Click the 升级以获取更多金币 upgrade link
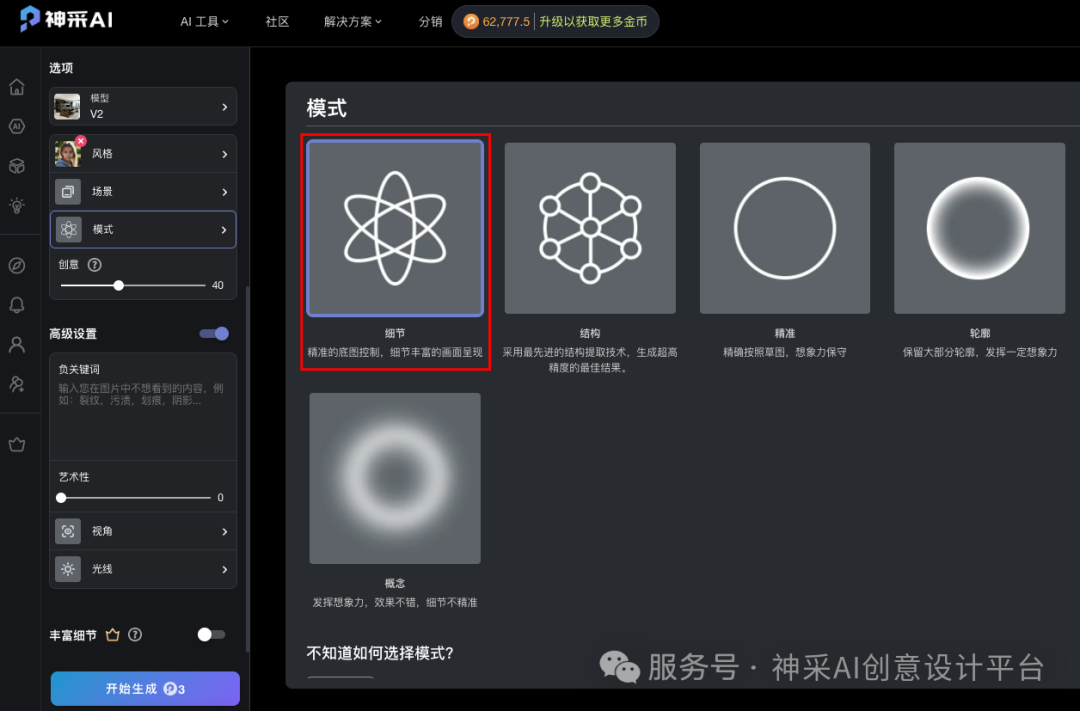Screen dimensions: 1080x711 pyautogui.click(x=591, y=20)
